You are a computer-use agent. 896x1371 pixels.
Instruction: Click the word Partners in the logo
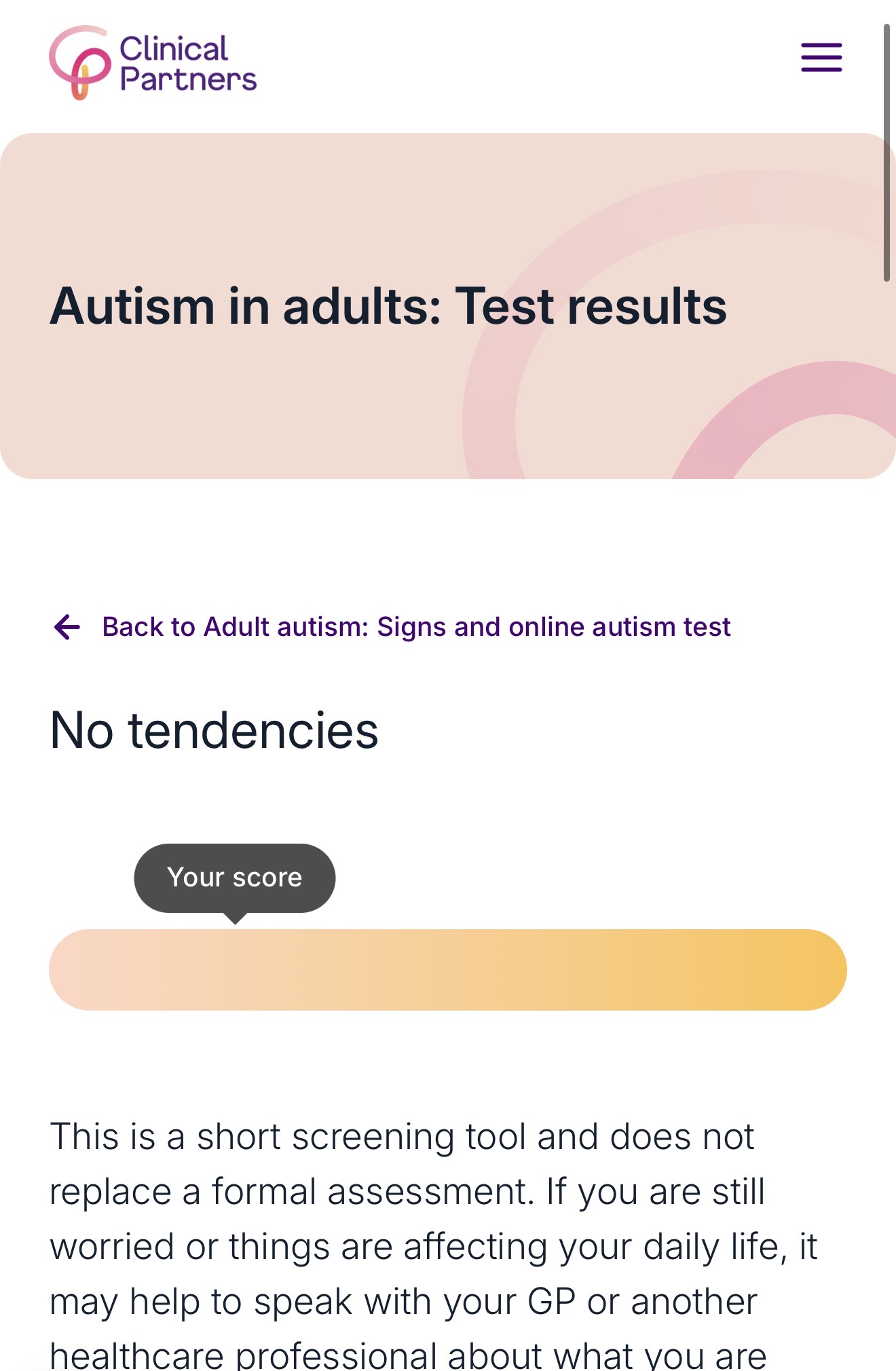pos(188,79)
